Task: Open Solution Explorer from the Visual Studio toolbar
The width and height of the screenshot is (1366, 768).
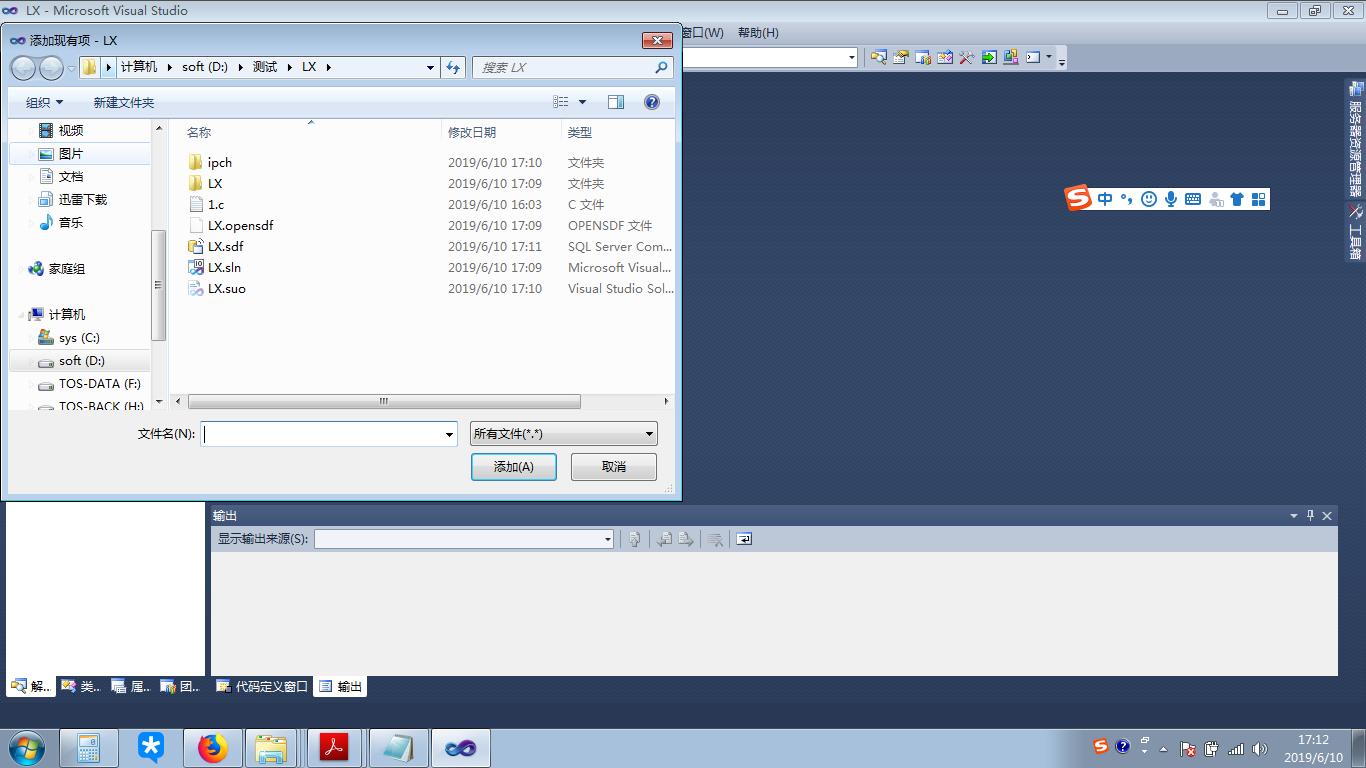Action: tap(879, 57)
